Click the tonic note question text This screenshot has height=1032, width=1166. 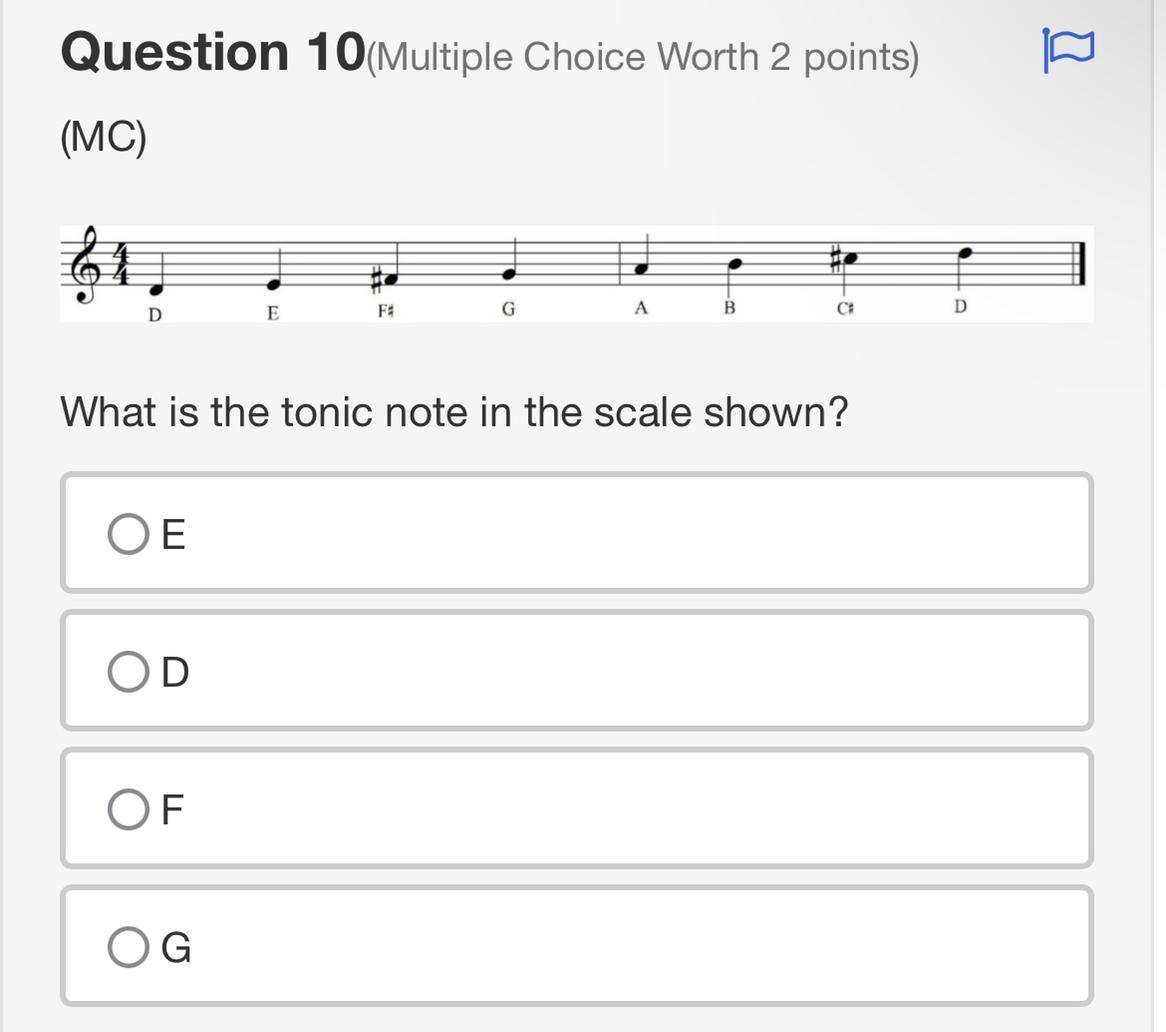(454, 411)
